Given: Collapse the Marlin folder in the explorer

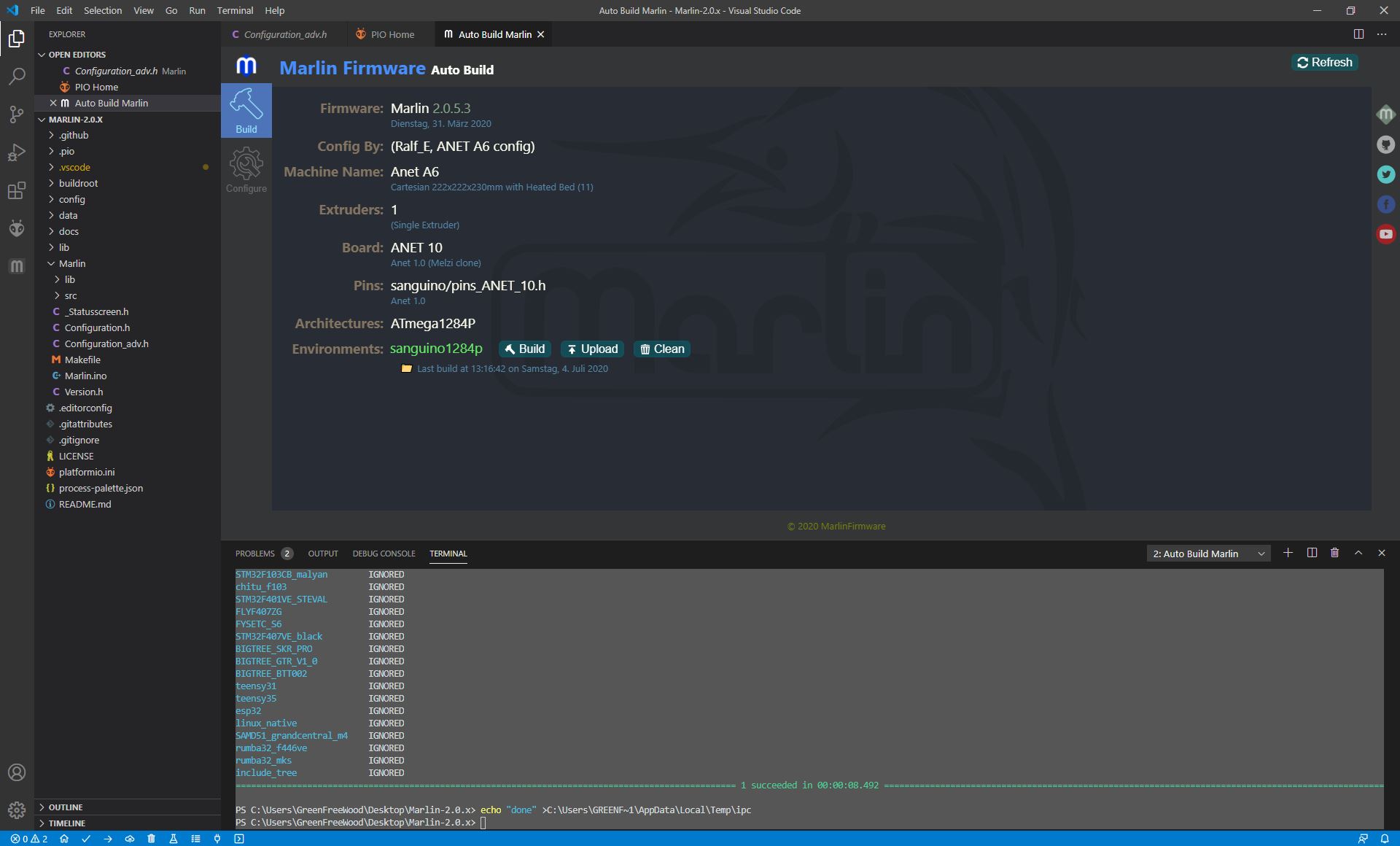Looking at the screenshot, I should tap(71, 263).
